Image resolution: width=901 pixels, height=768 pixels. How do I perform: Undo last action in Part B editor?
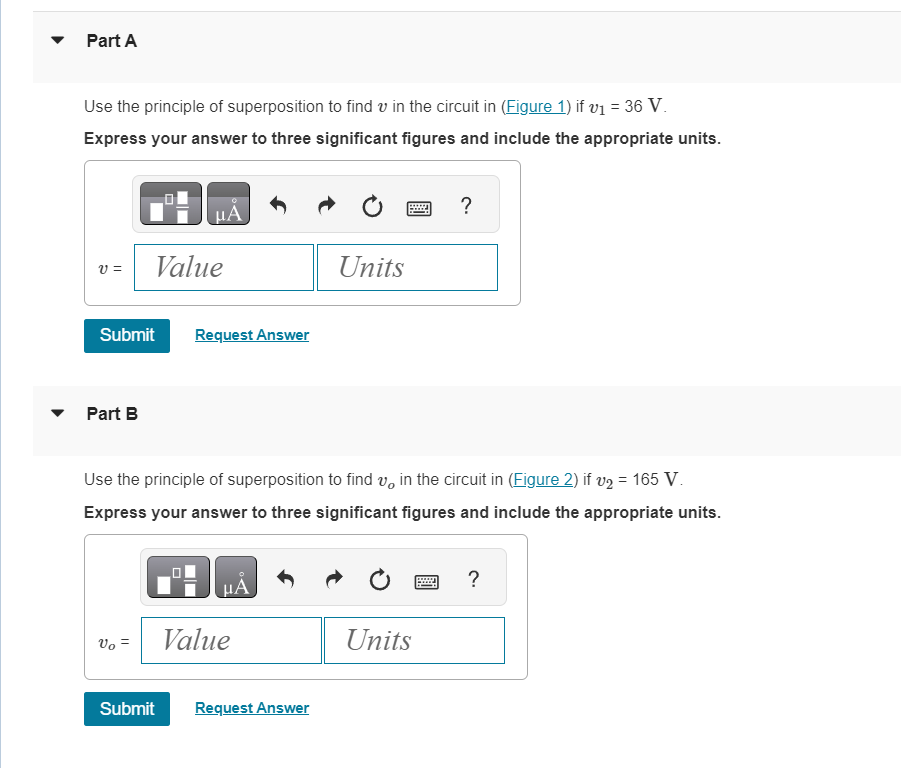(x=285, y=579)
